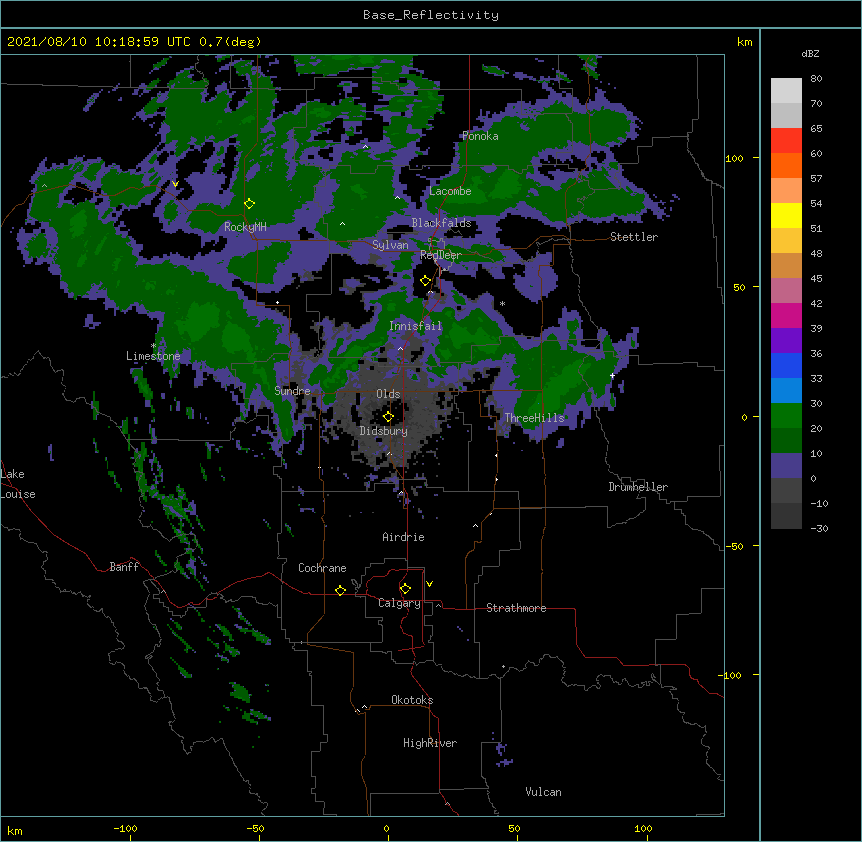The height and width of the screenshot is (842, 862).
Task: Click the dBZ legend heading
Action: coord(810,54)
